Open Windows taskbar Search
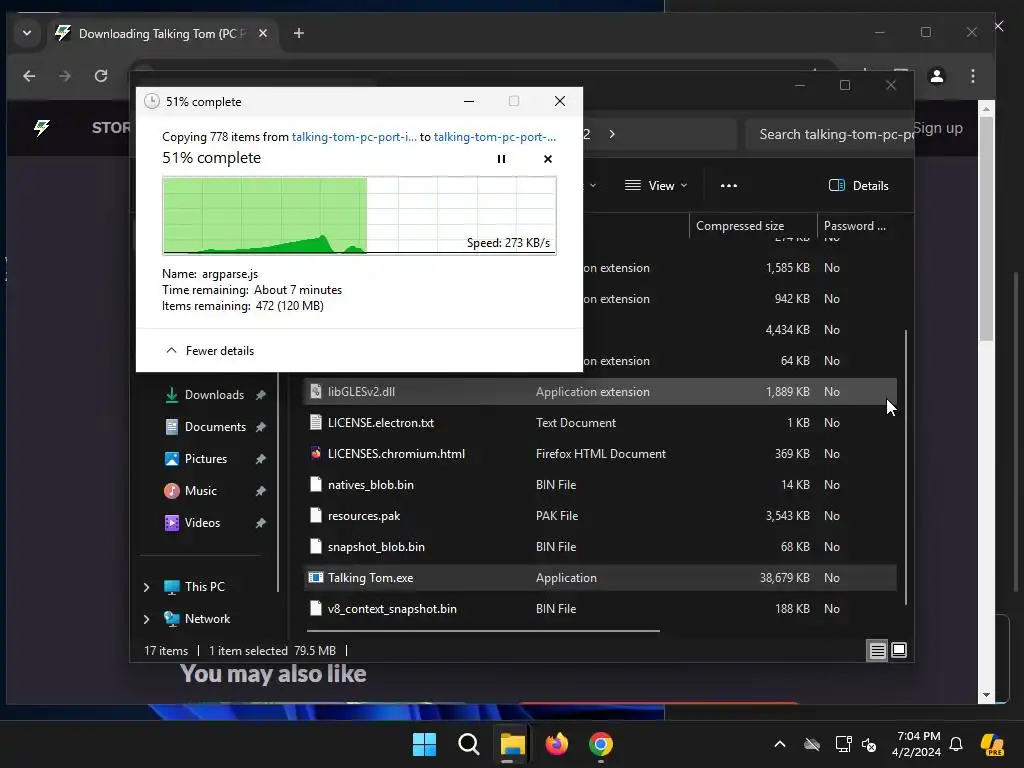1024x768 pixels. pyautogui.click(x=469, y=744)
